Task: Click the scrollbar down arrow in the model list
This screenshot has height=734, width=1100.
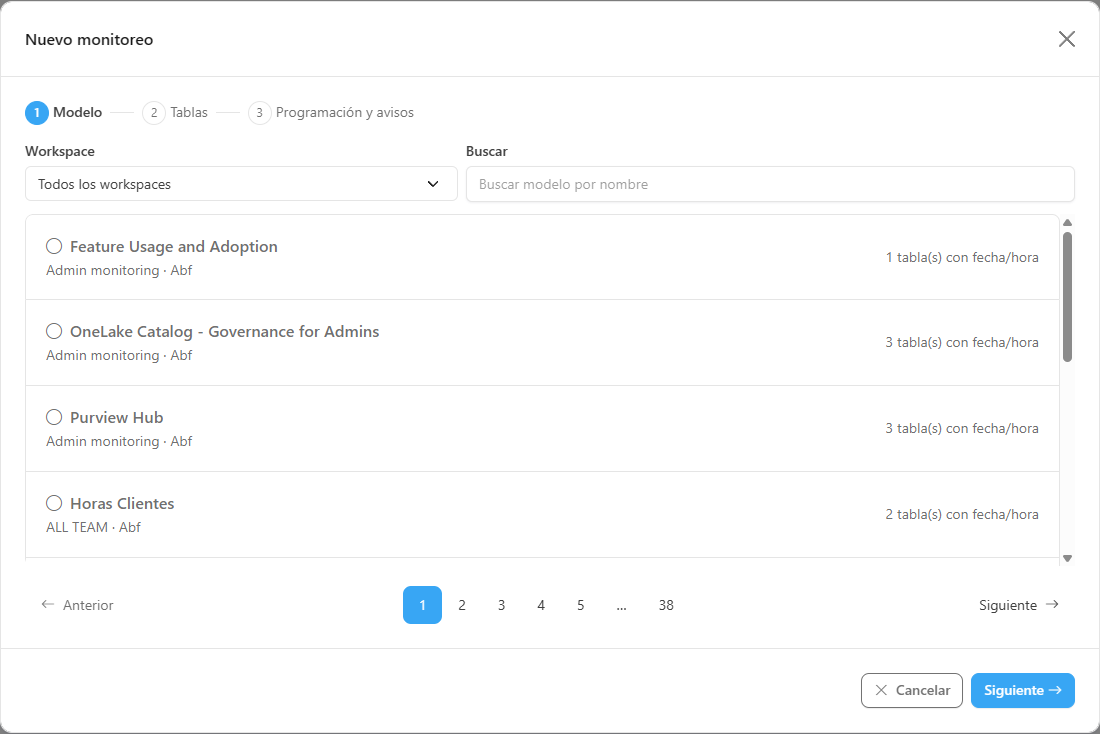Action: (1067, 559)
